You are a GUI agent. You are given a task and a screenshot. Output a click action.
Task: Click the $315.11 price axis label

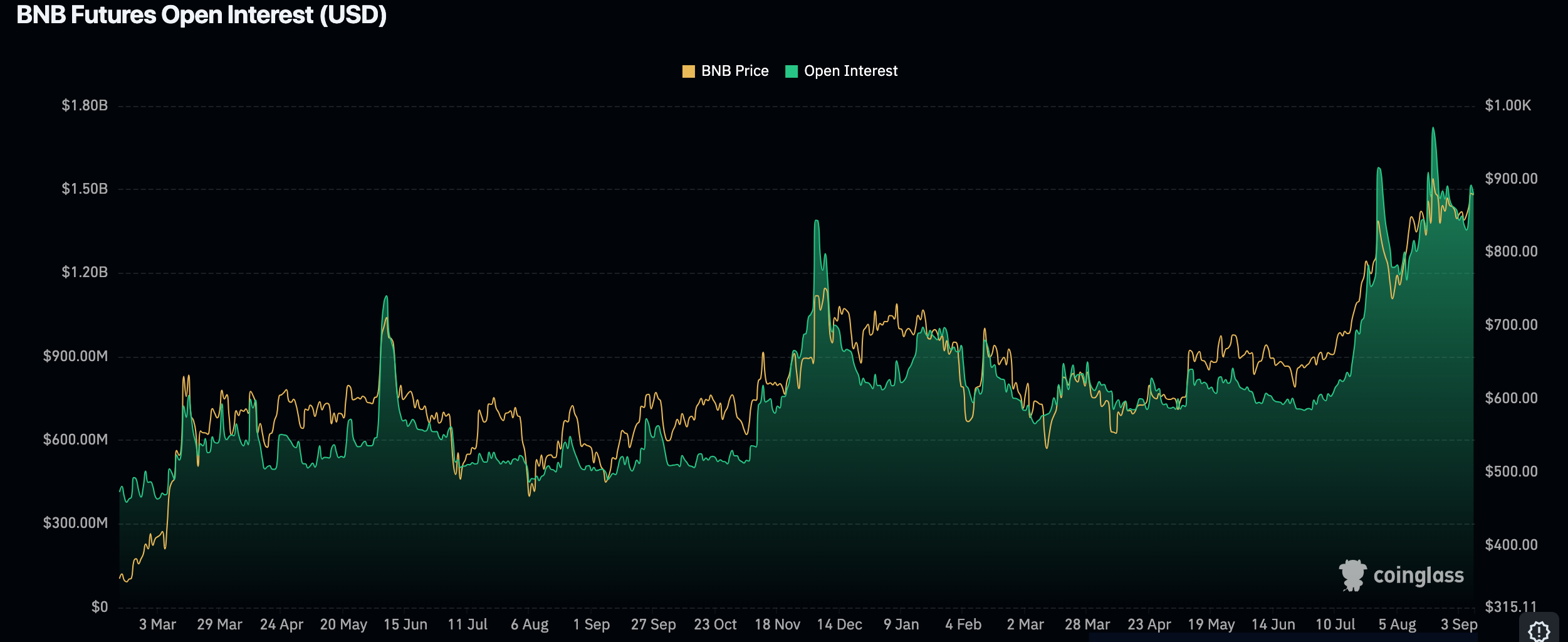1510,606
